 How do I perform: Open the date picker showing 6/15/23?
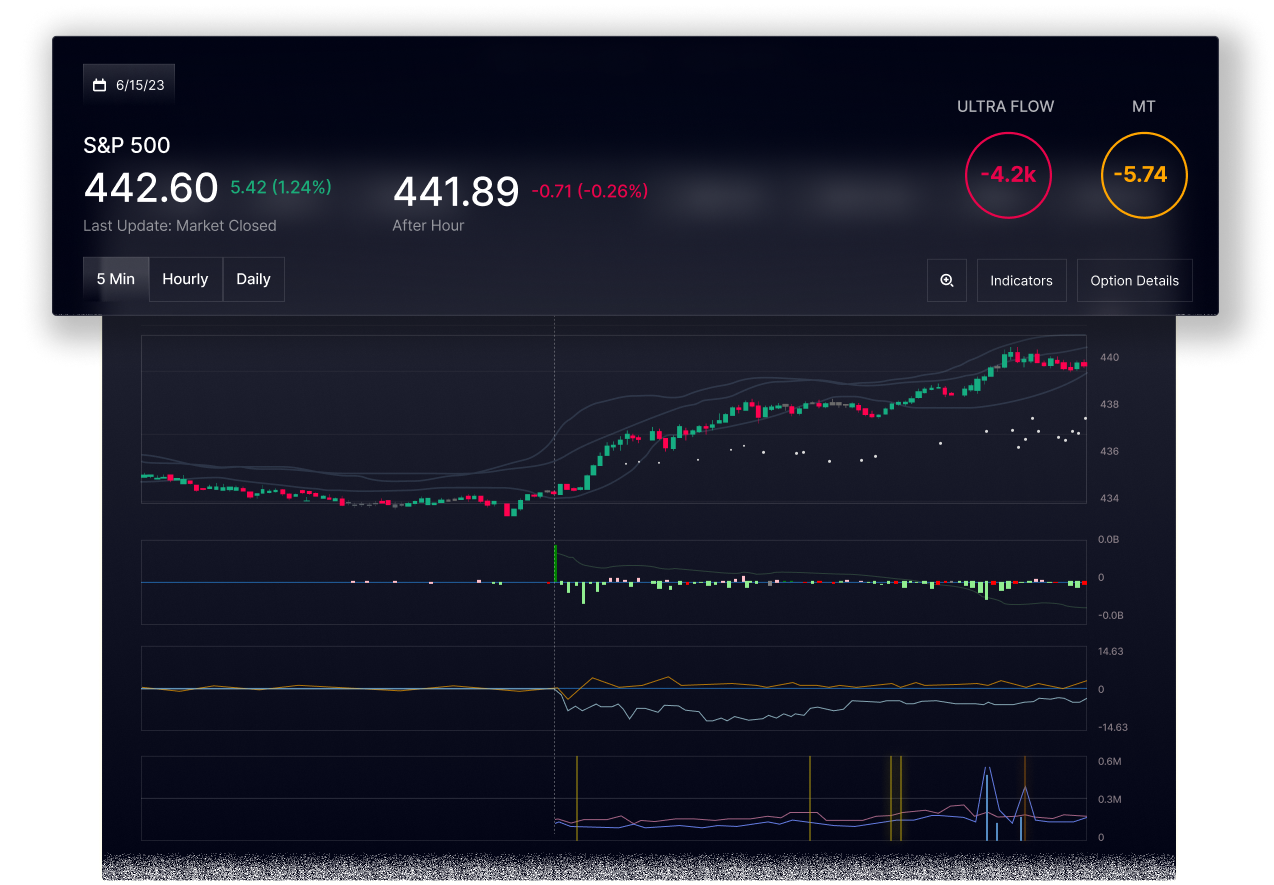coord(129,82)
